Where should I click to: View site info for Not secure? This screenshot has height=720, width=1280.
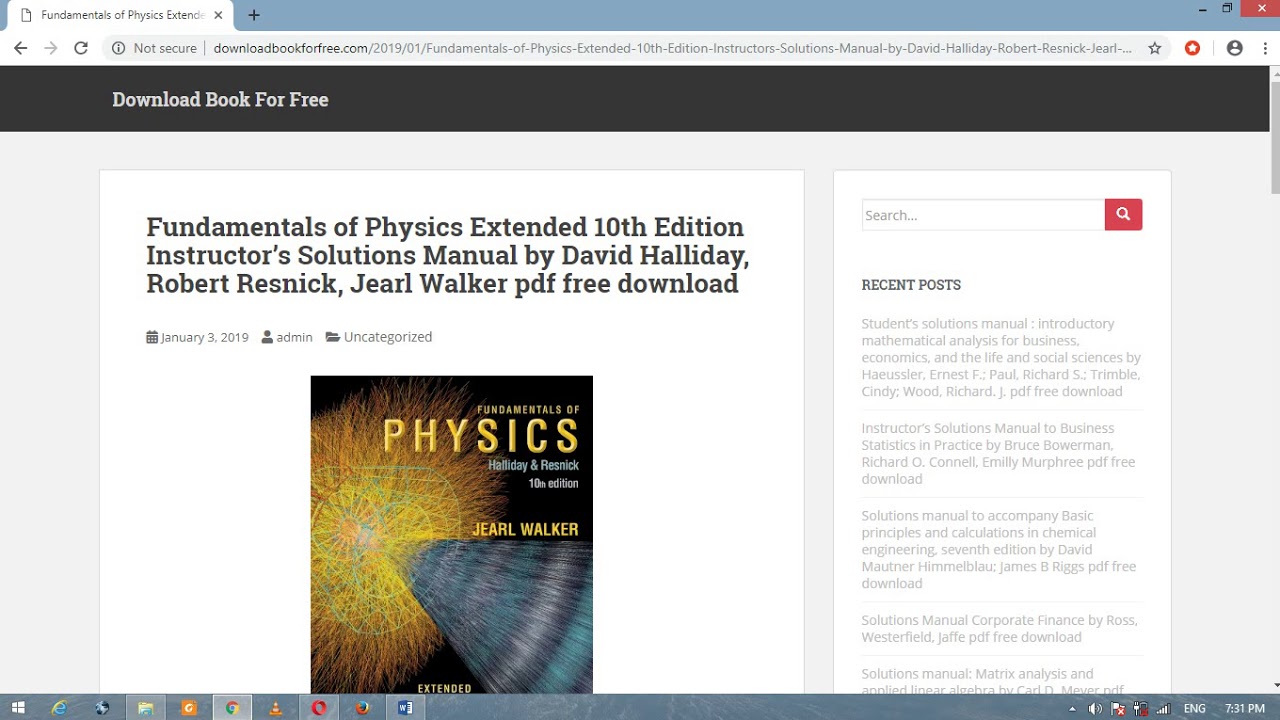coord(154,48)
